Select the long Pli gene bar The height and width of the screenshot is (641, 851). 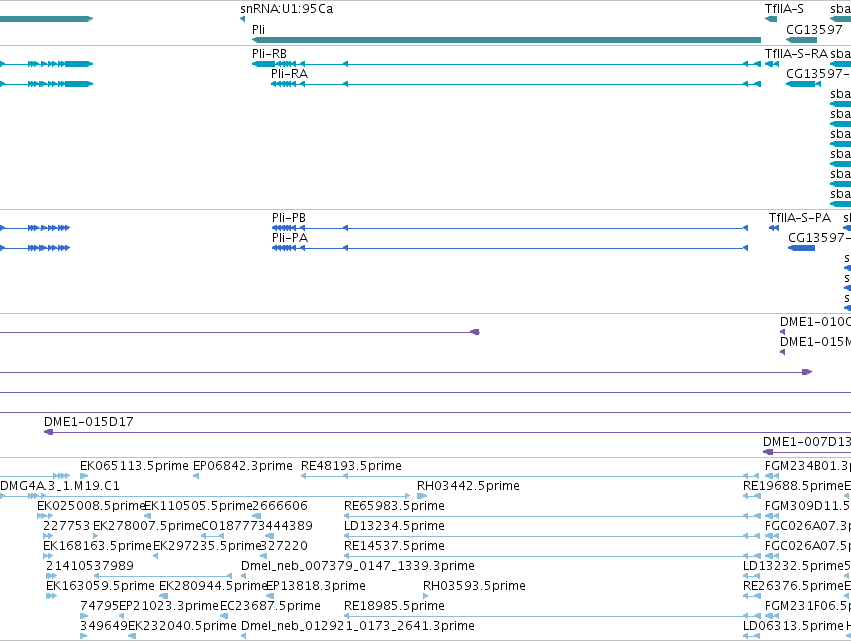point(506,40)
